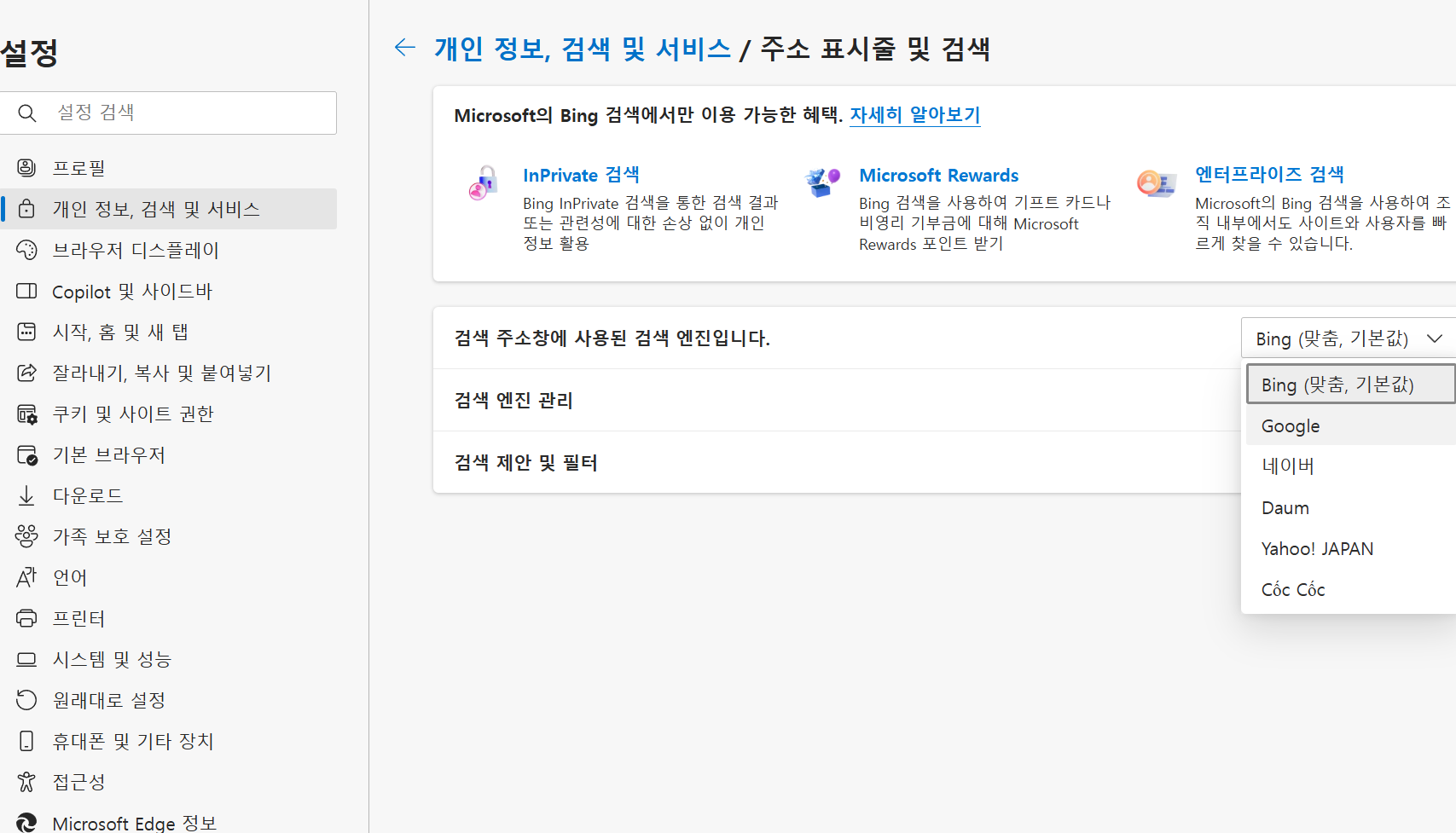Choose Cốc Cốc from the search engine list
This screenshot has height=833, width=1456.
(x=1350, y=589)
